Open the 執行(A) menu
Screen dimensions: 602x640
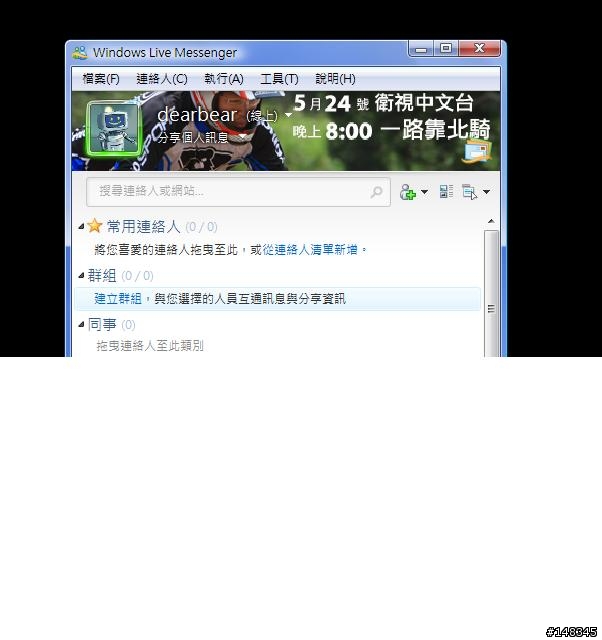(x=224, y=79)
